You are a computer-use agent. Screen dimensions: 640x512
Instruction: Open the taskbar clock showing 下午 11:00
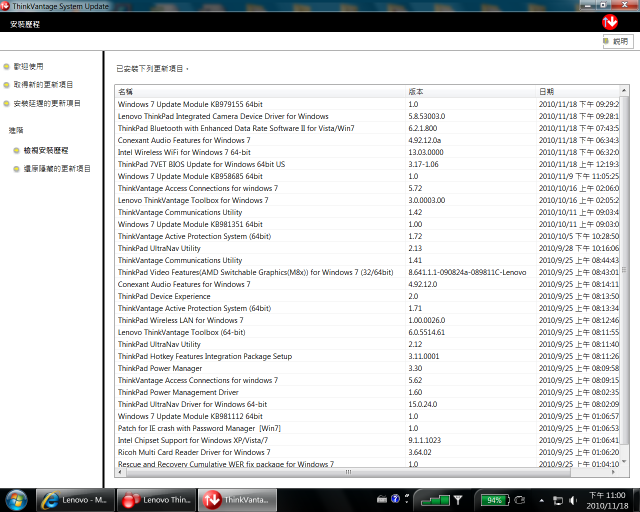(607, 500)
